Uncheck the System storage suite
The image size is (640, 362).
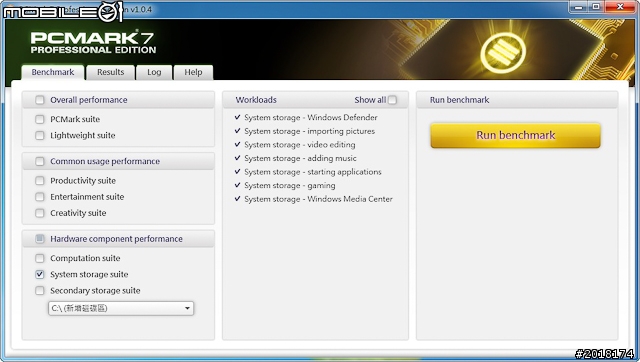tap(40, 274)
